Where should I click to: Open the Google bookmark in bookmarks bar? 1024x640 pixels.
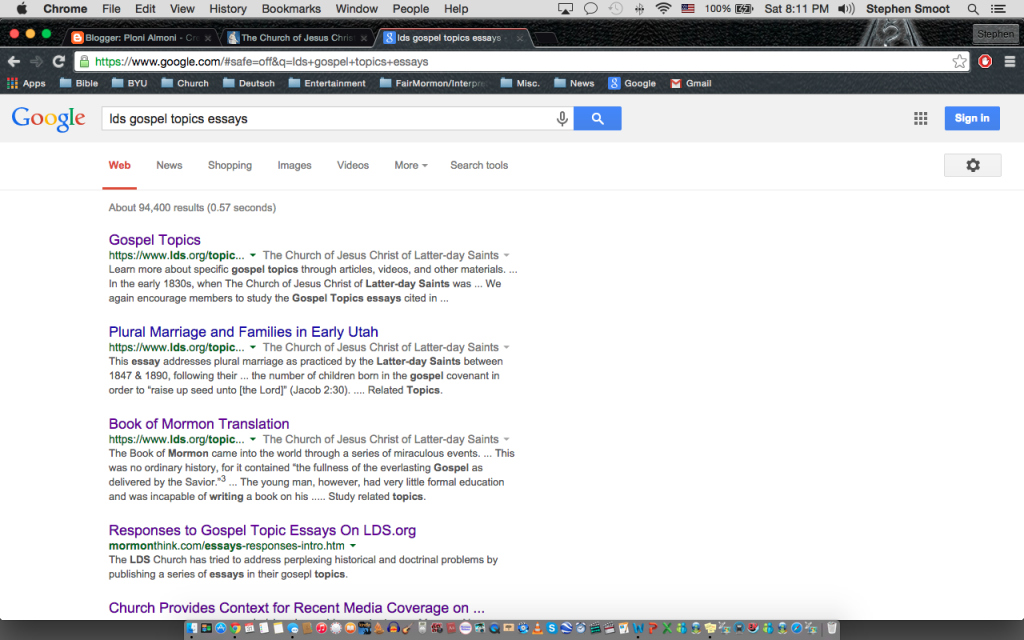pyautogui.click(x=632, y=83)
